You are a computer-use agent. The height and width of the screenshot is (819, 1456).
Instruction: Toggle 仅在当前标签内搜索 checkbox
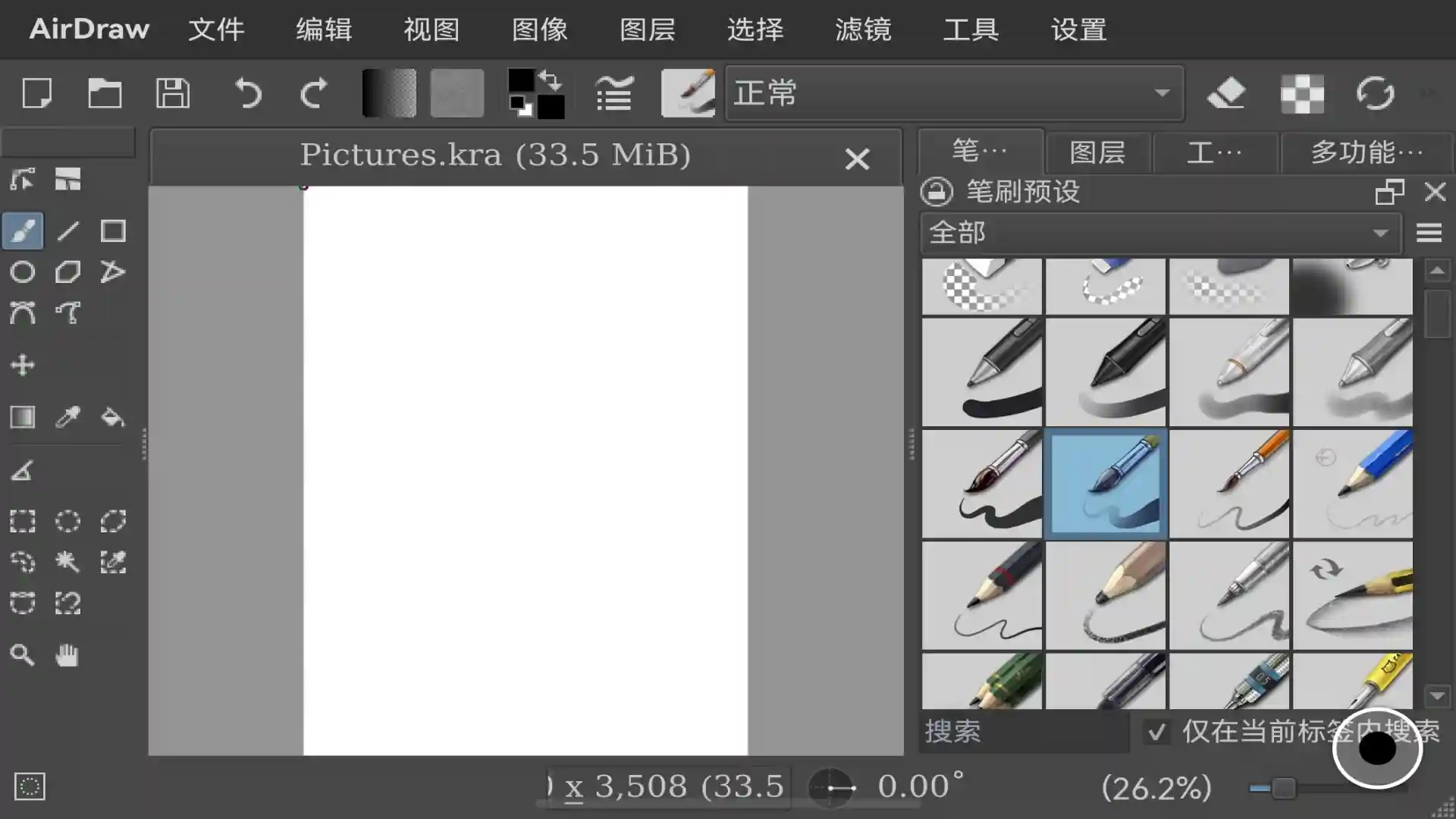[1156, 732]
